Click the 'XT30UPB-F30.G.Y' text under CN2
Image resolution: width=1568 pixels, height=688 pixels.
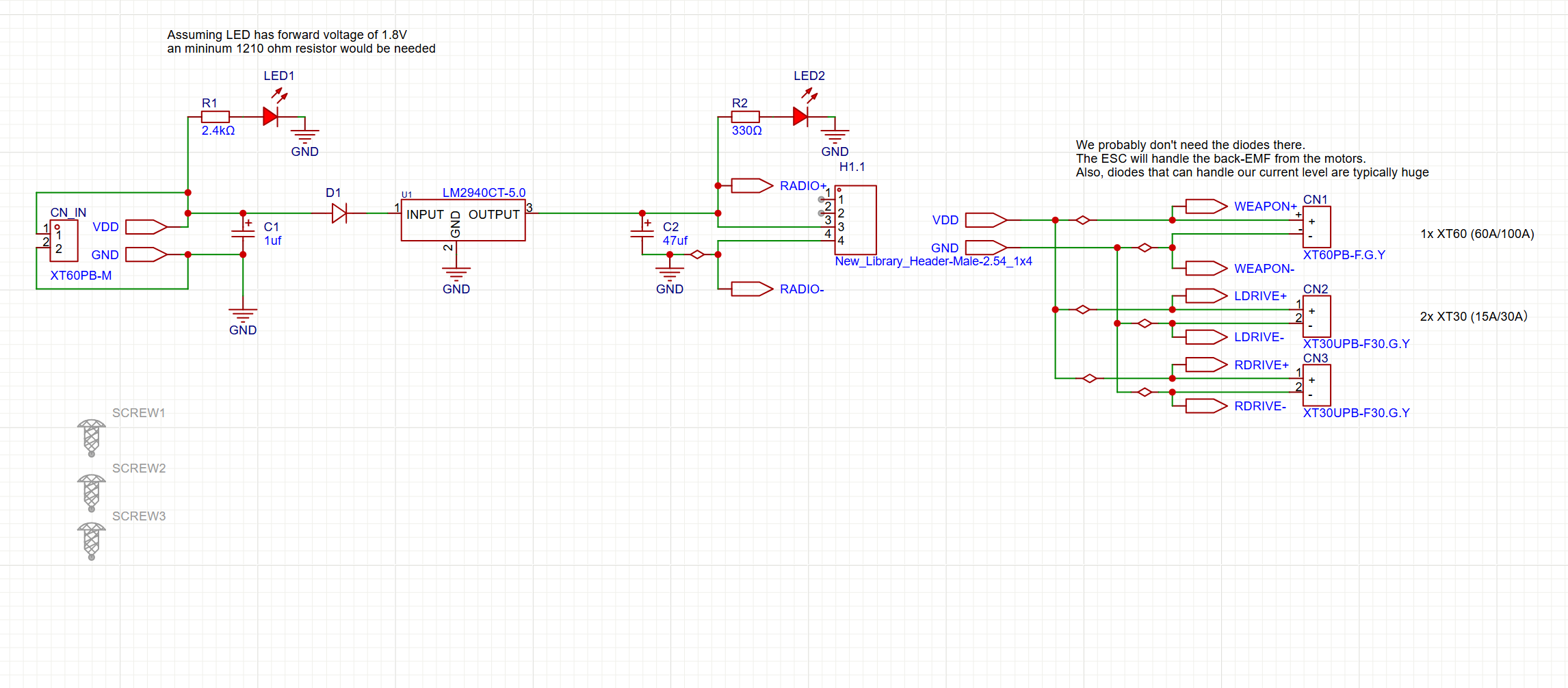1356,344
